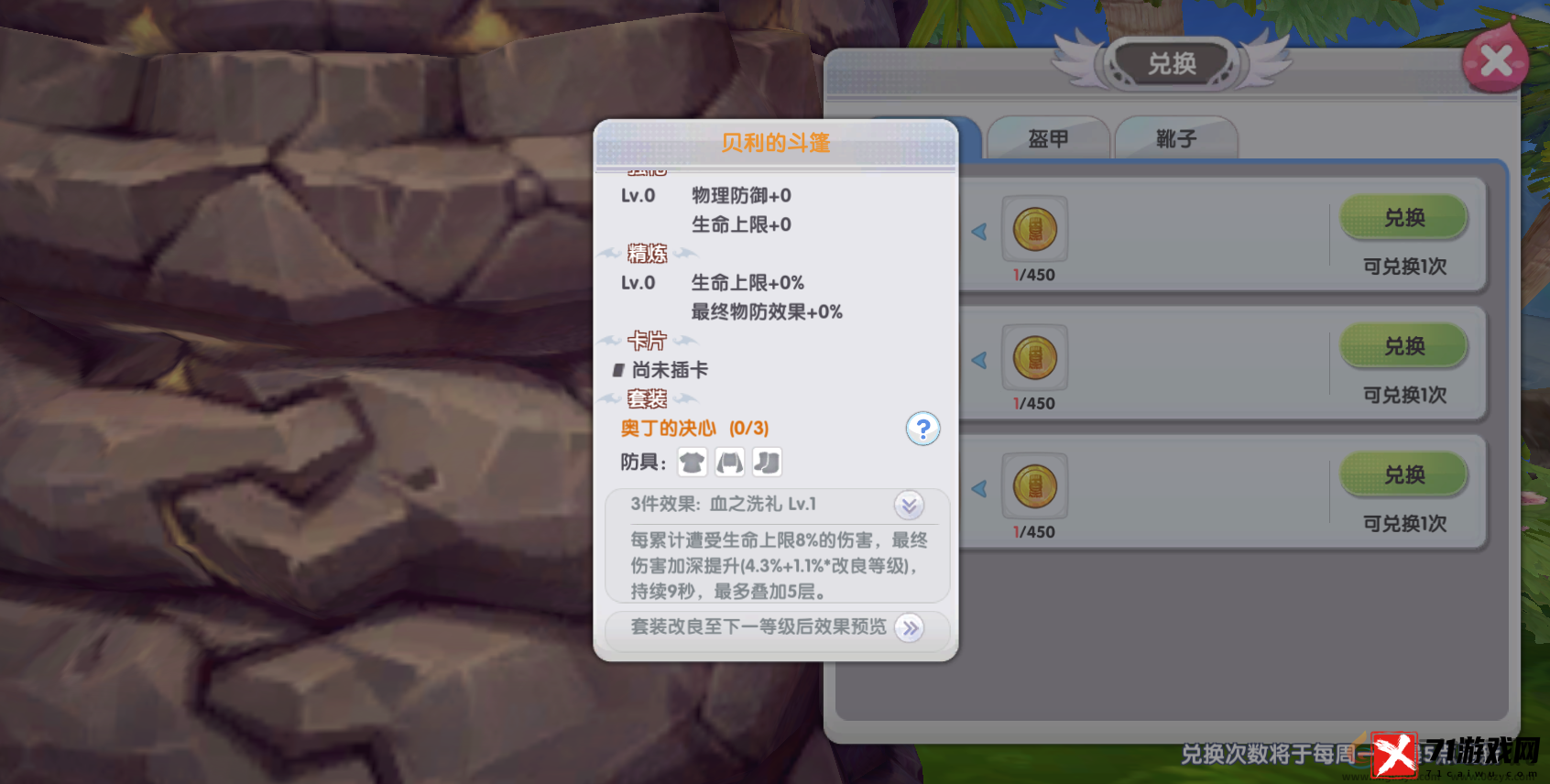Click the third row gold coin icon

[x=1034, y=486]
